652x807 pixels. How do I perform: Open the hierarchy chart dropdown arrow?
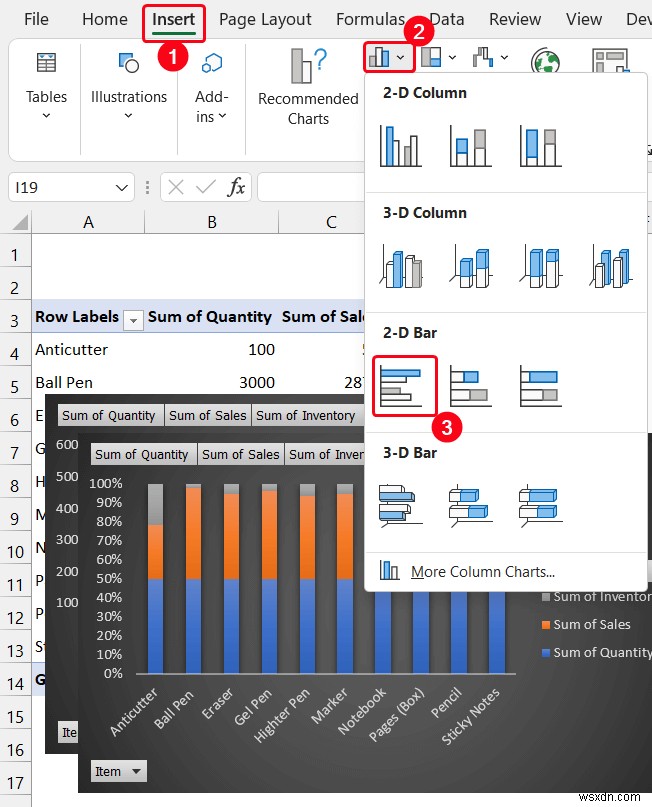tap(452, 57)
